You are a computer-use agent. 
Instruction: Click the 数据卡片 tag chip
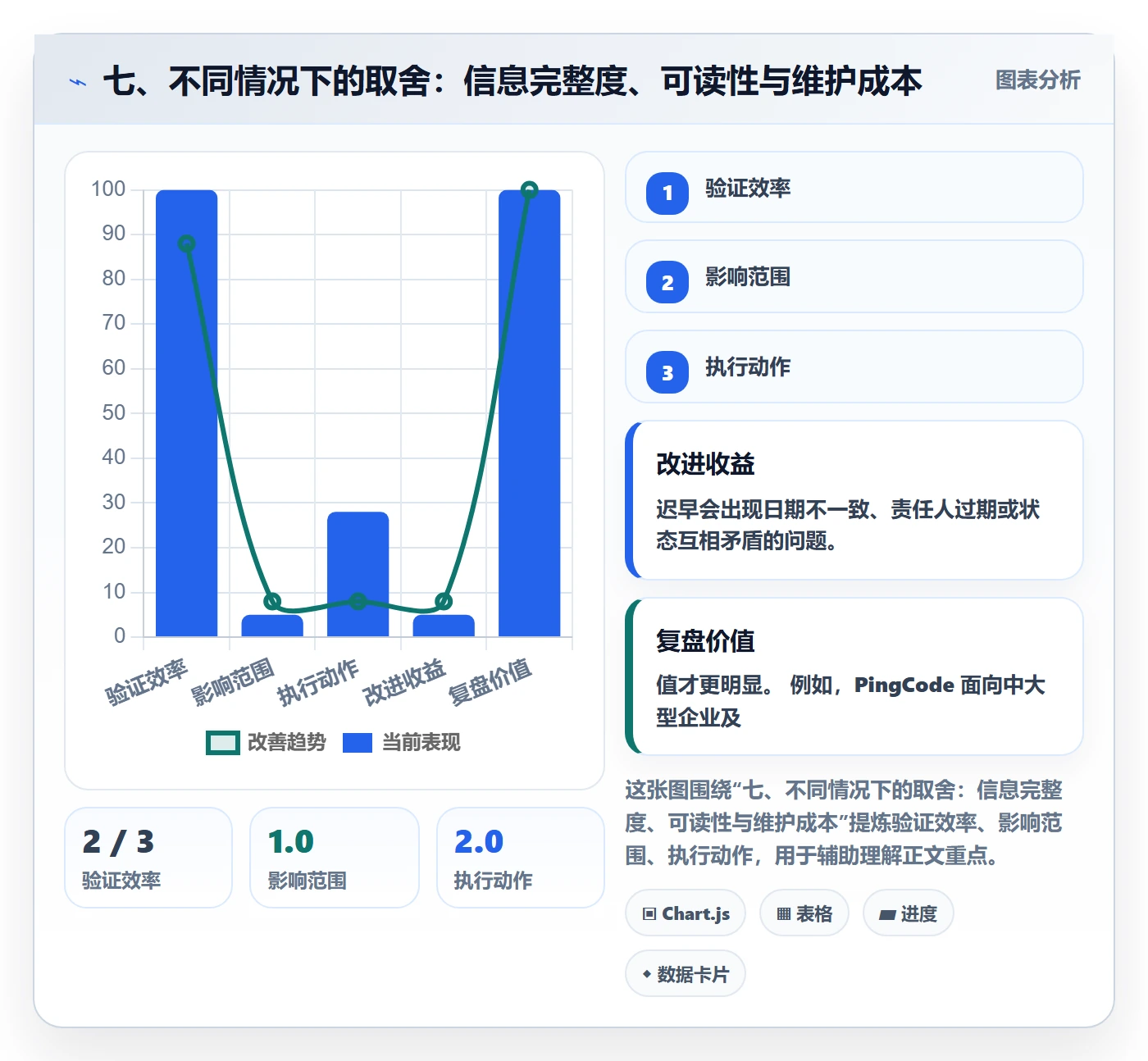686,973
